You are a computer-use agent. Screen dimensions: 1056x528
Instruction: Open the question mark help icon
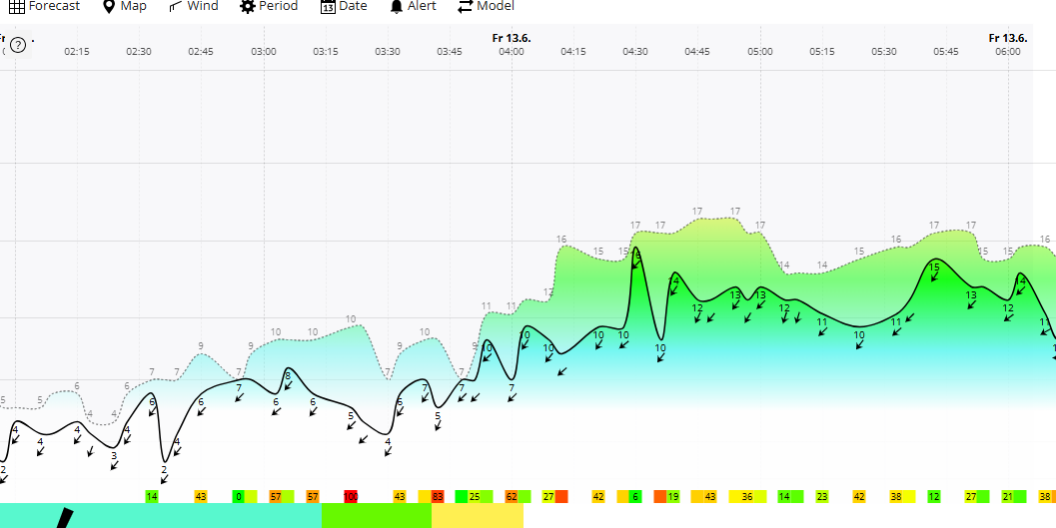(18, 45)
